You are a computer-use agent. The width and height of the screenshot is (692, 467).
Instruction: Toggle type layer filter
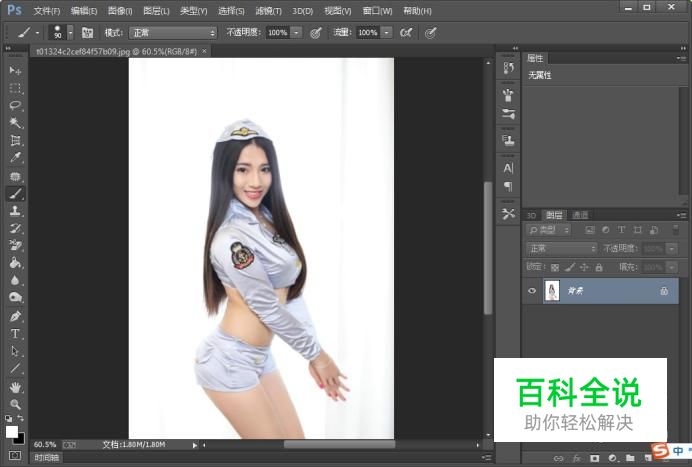click(x=621, y=230)
